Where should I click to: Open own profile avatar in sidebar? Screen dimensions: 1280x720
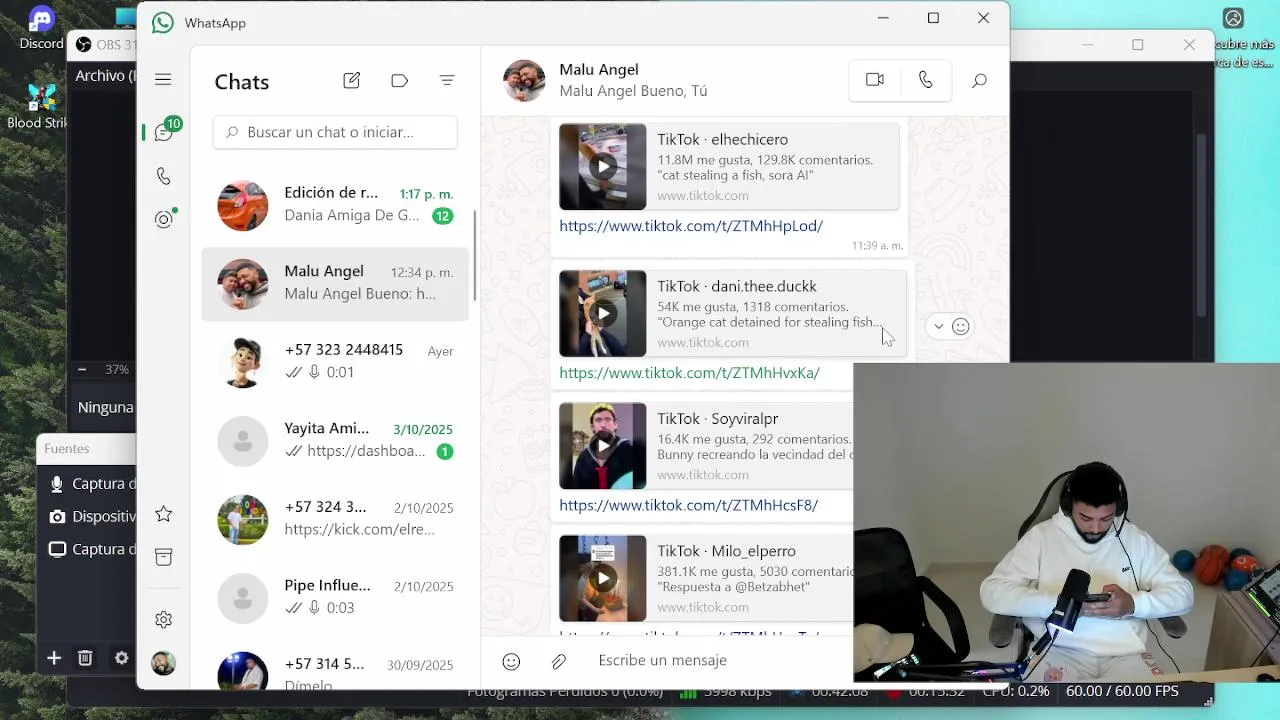point(163,663)
